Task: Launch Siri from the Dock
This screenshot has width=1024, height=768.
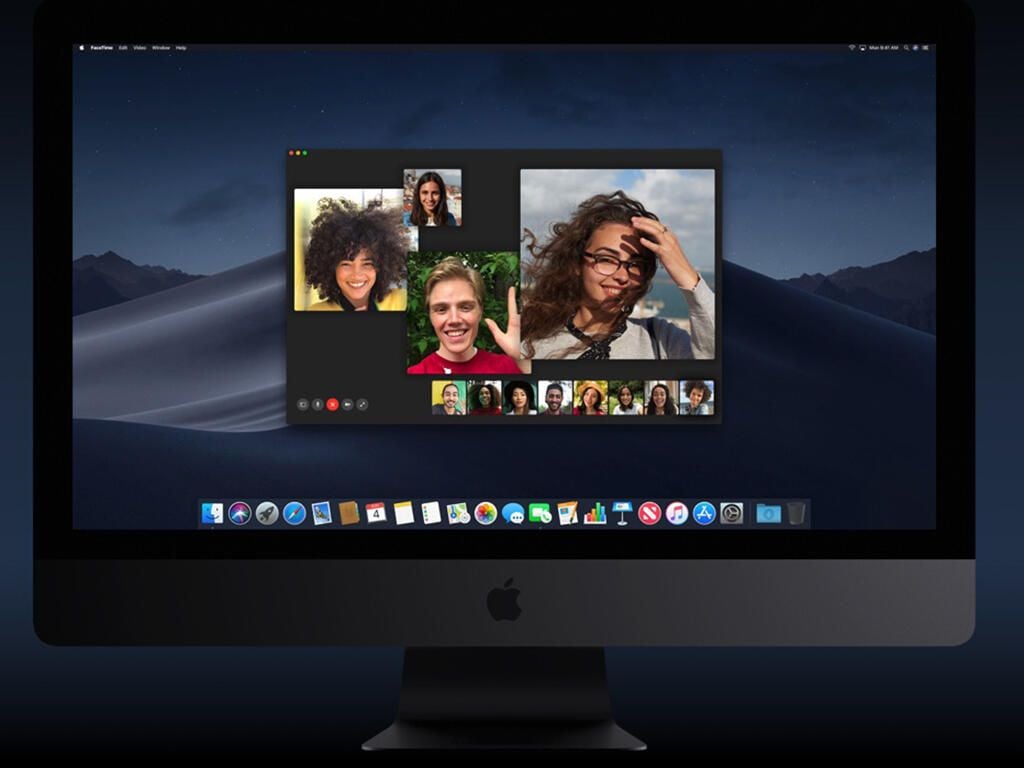Action: coord(240,513)
